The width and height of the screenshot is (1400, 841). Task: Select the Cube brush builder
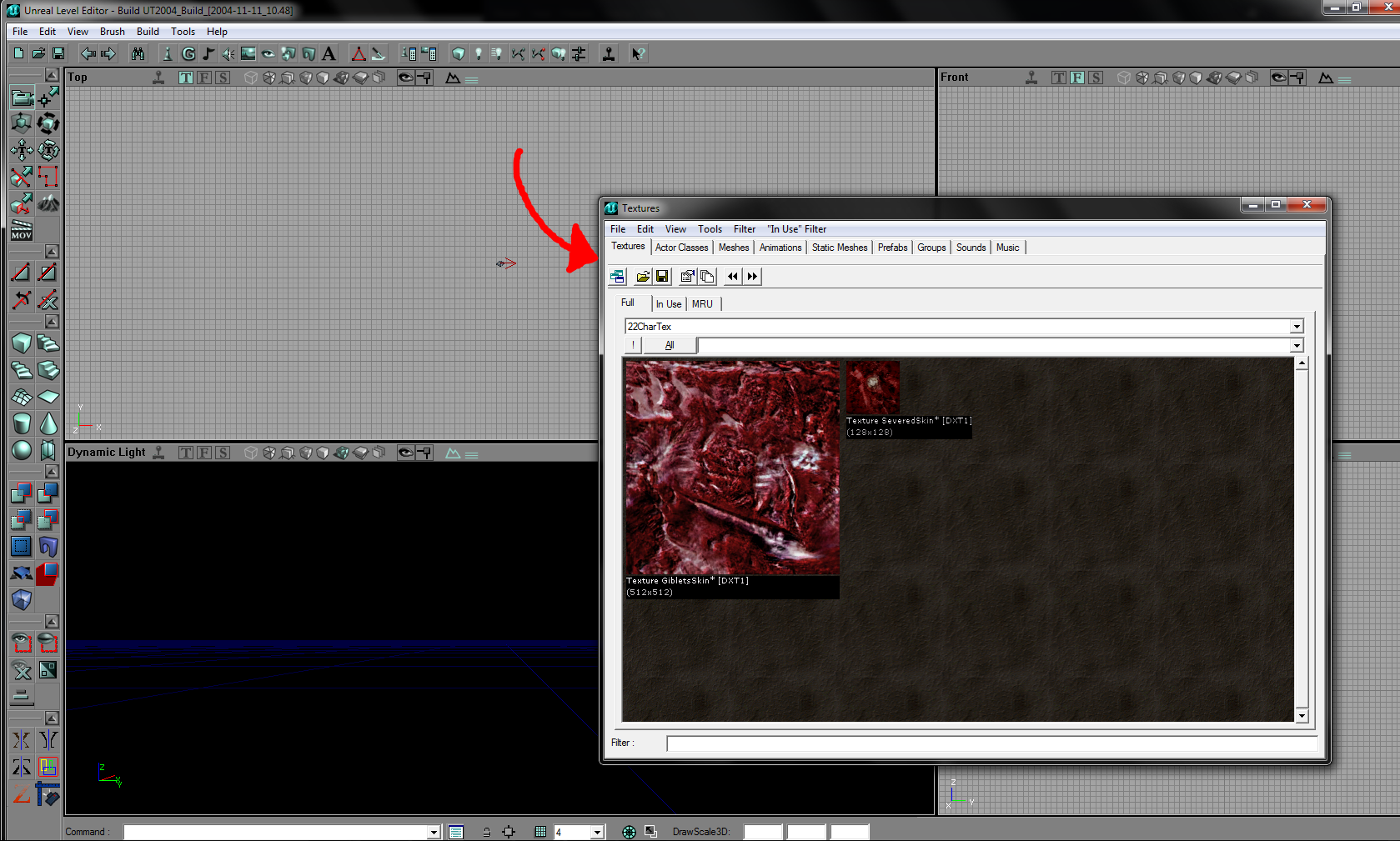[x=22, y=343]
